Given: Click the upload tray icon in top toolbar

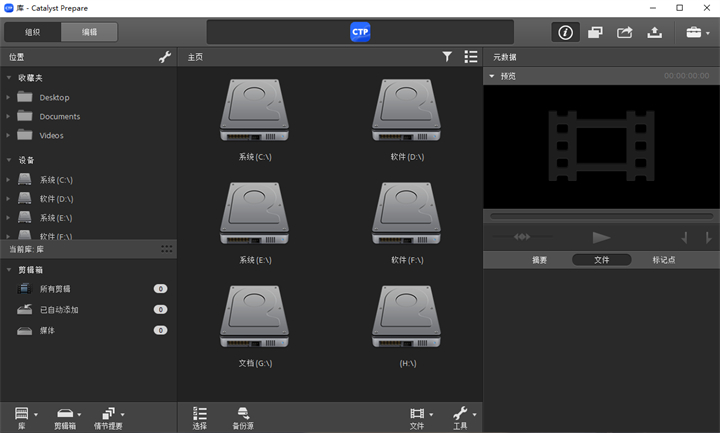Looking at the screenshot, I should pos(654,33).
